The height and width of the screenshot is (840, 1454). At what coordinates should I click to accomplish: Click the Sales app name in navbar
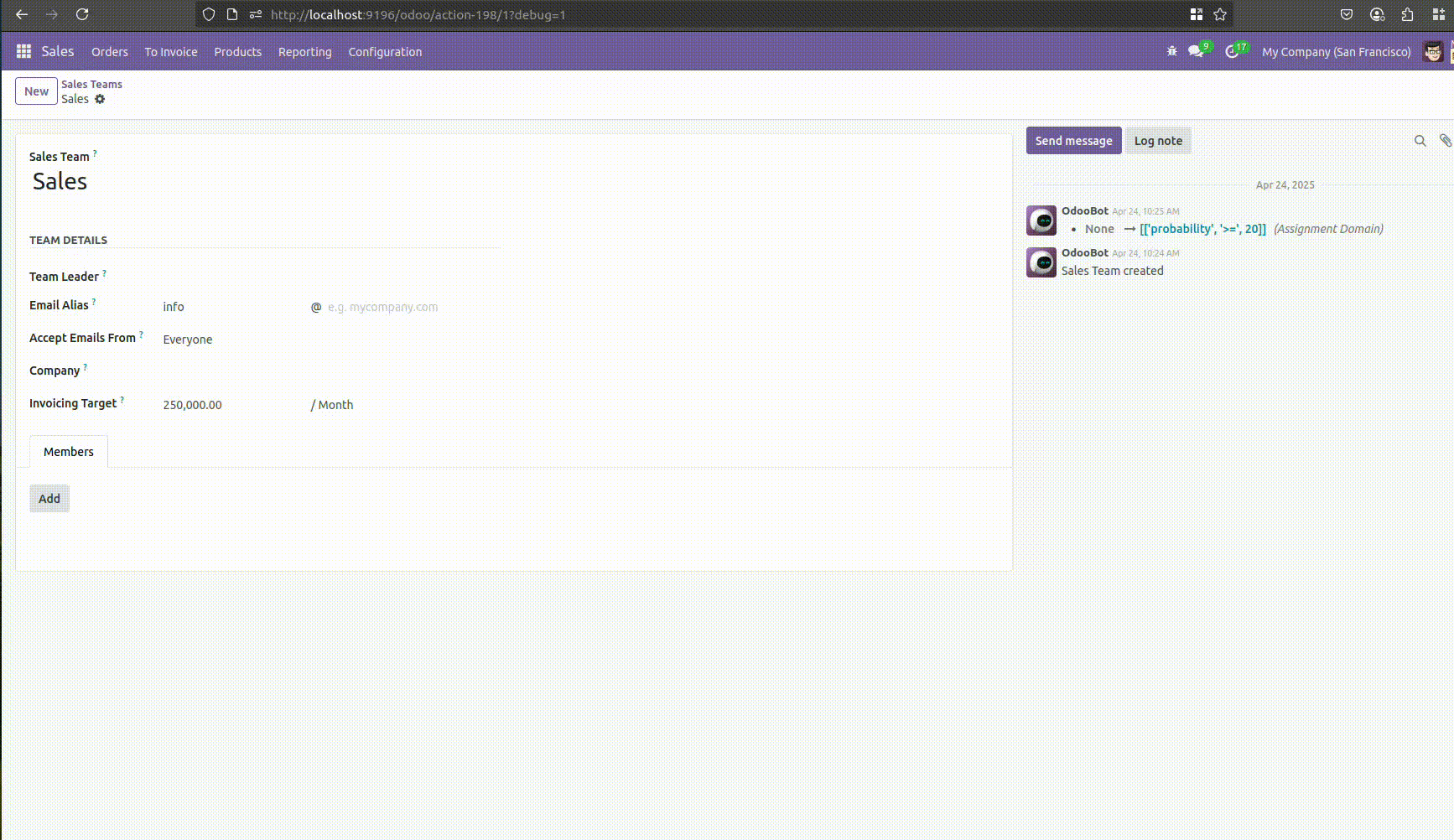(x=58, y=51)
